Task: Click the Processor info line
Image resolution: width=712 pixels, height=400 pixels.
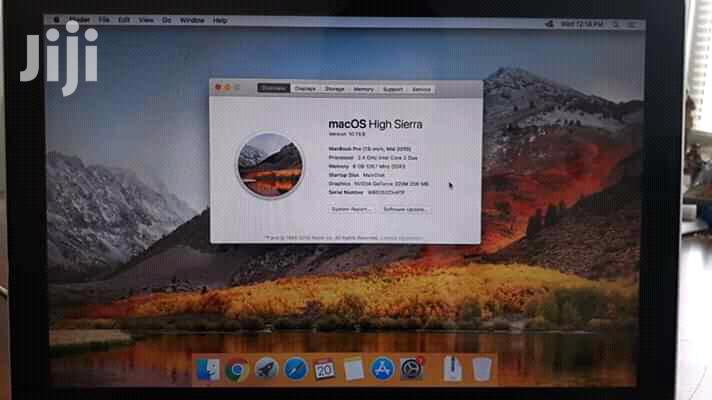Action: pos(373,158)
